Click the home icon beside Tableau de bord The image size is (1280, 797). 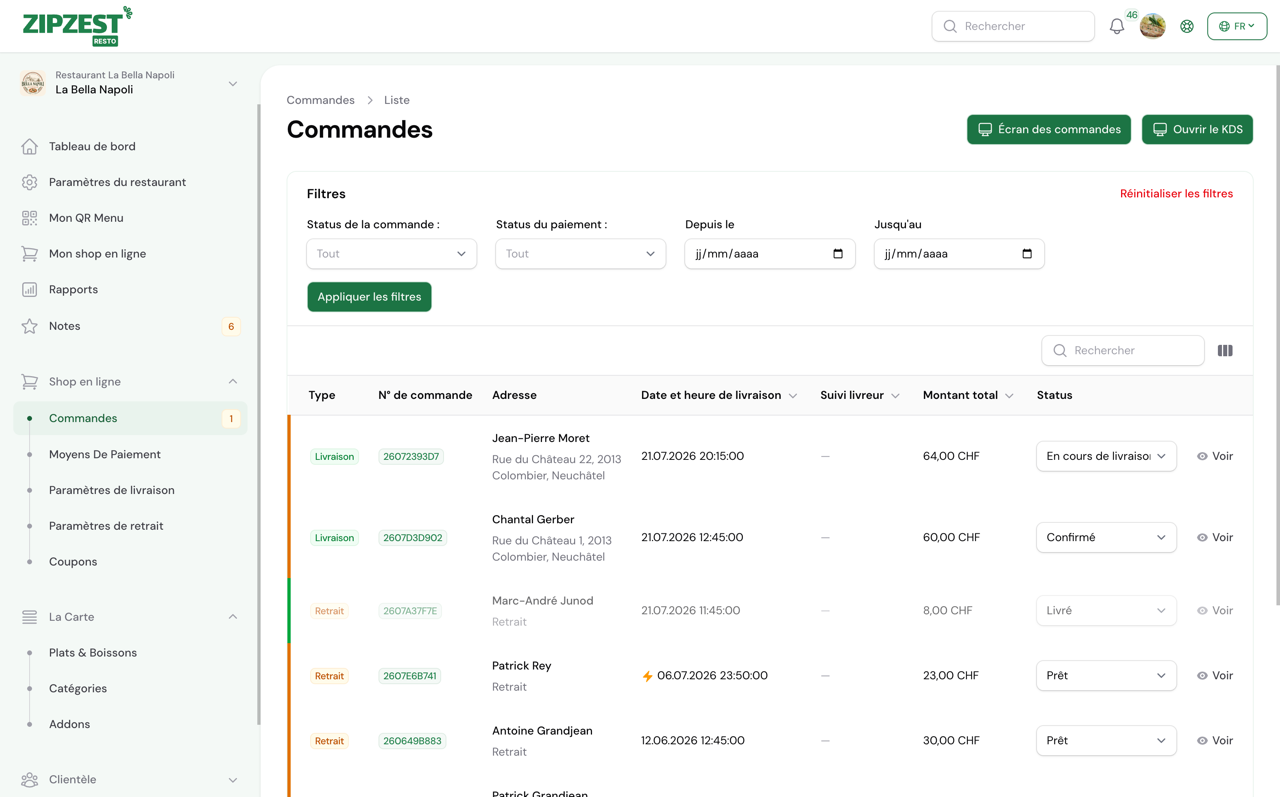coord(29,146)
